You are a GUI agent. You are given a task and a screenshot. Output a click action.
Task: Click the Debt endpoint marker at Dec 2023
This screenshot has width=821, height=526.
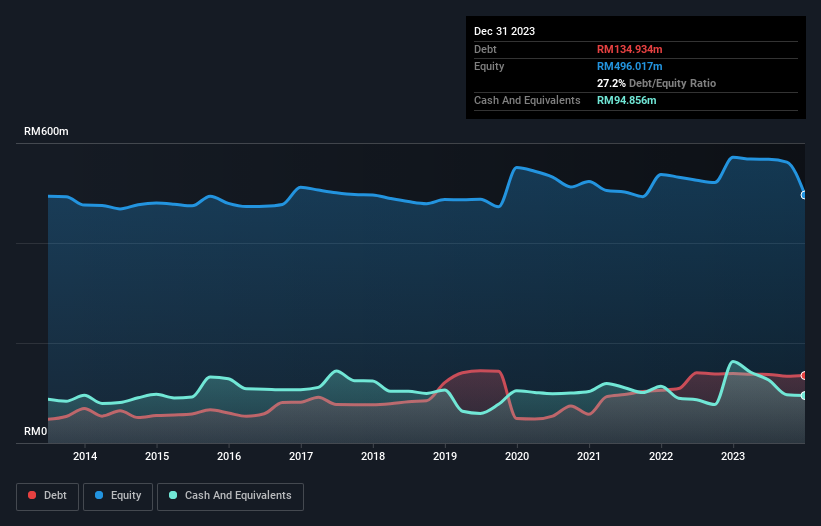(x=804, y=375)
